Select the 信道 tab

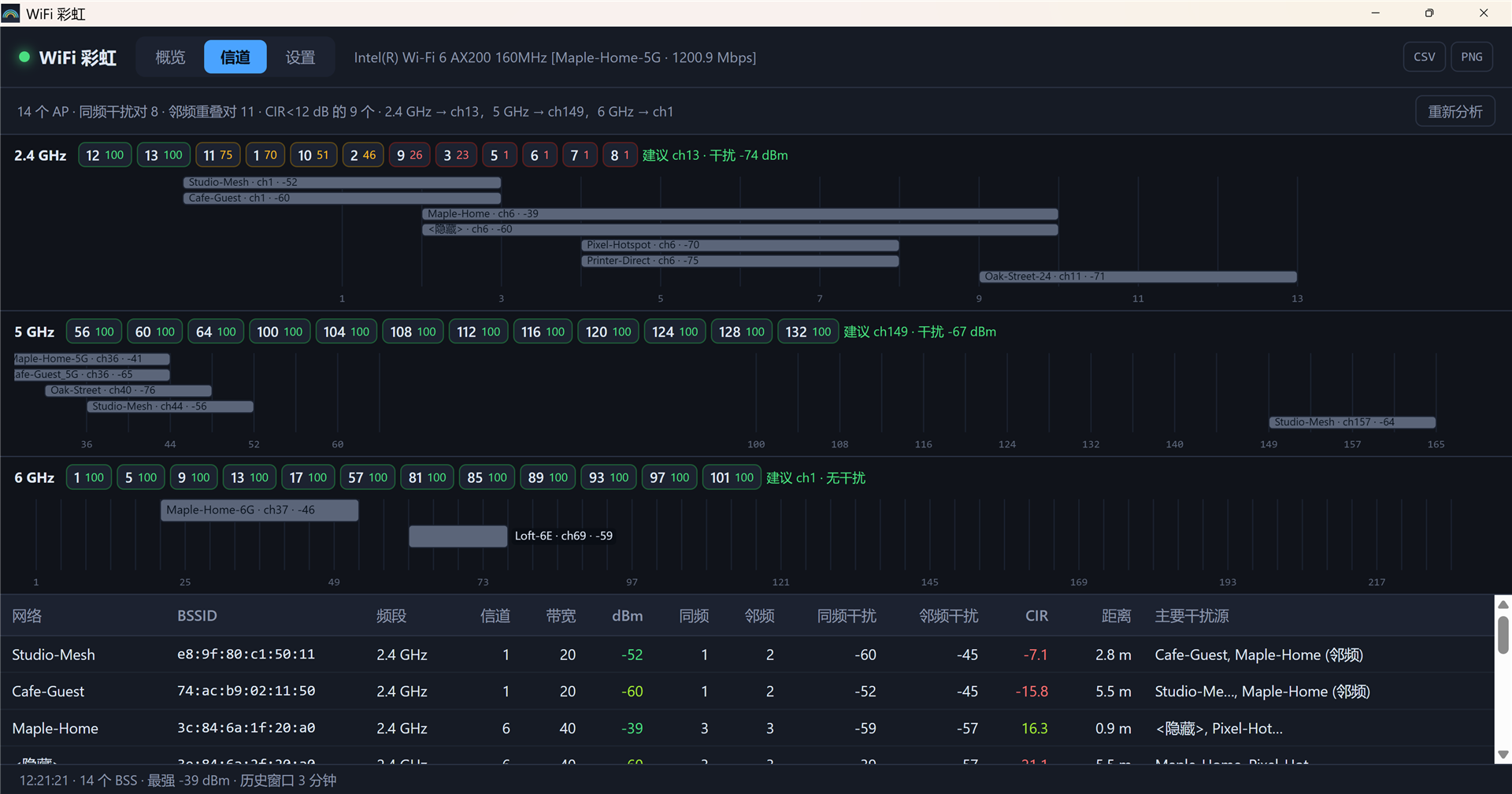click(x=235, y=57)
